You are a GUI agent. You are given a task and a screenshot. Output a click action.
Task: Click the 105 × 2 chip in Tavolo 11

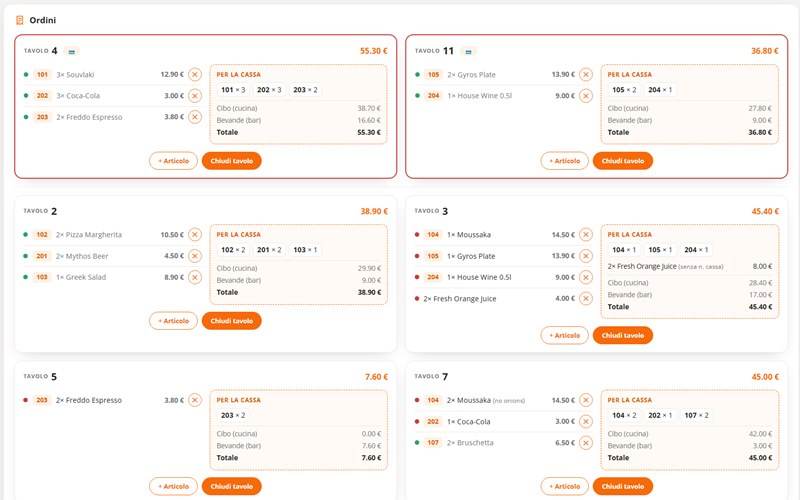pyautogui.click(x=624, y=90)
